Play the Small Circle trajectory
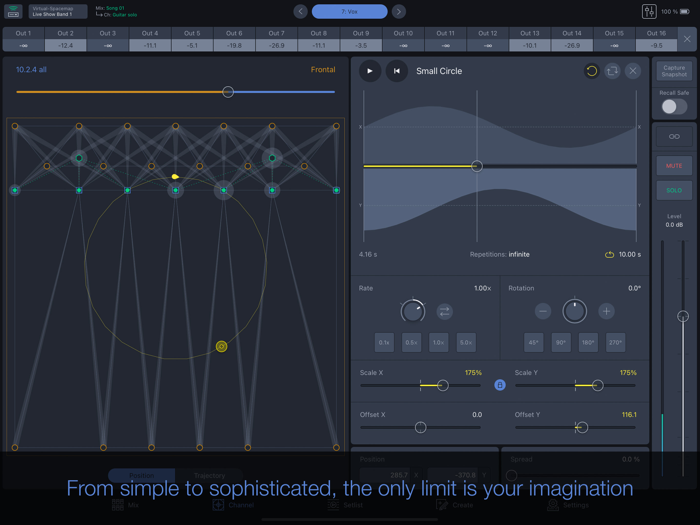 370,71
